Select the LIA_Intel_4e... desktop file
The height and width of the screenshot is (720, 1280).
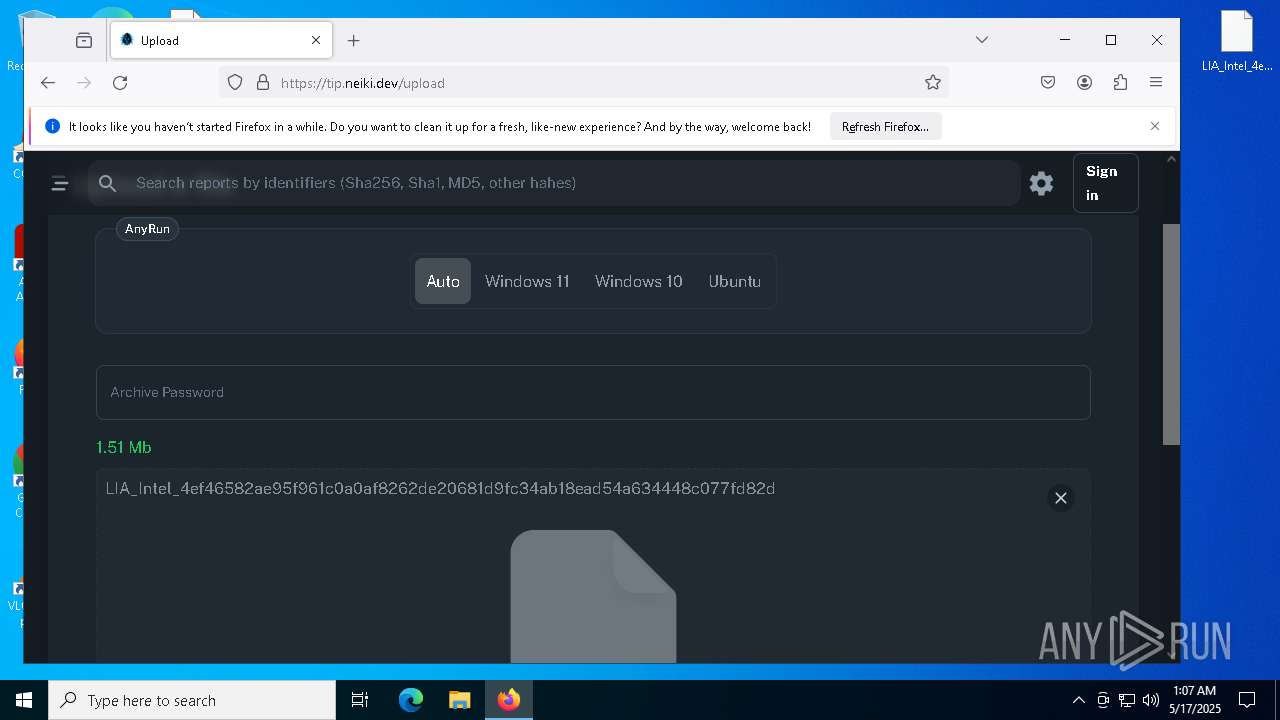click(x=1237, y=42)
